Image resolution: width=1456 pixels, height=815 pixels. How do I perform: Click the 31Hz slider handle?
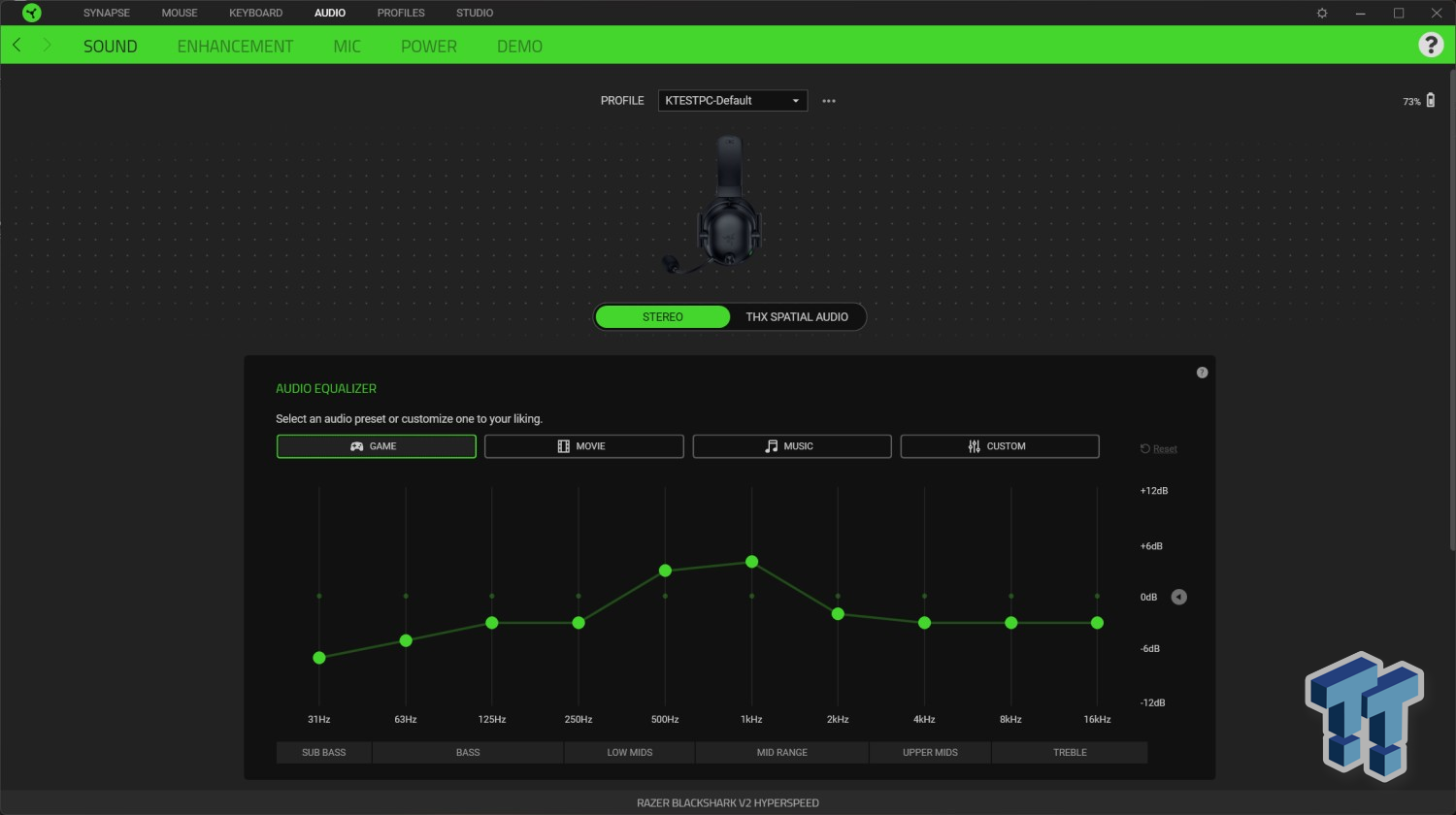[x=319, y=658]
